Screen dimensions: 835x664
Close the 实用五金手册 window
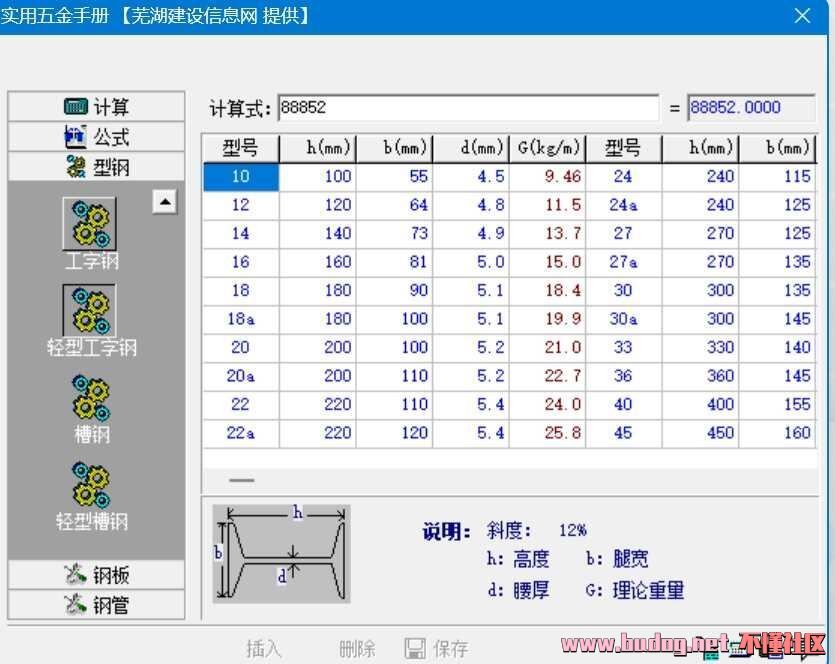[x=802, y=16]
